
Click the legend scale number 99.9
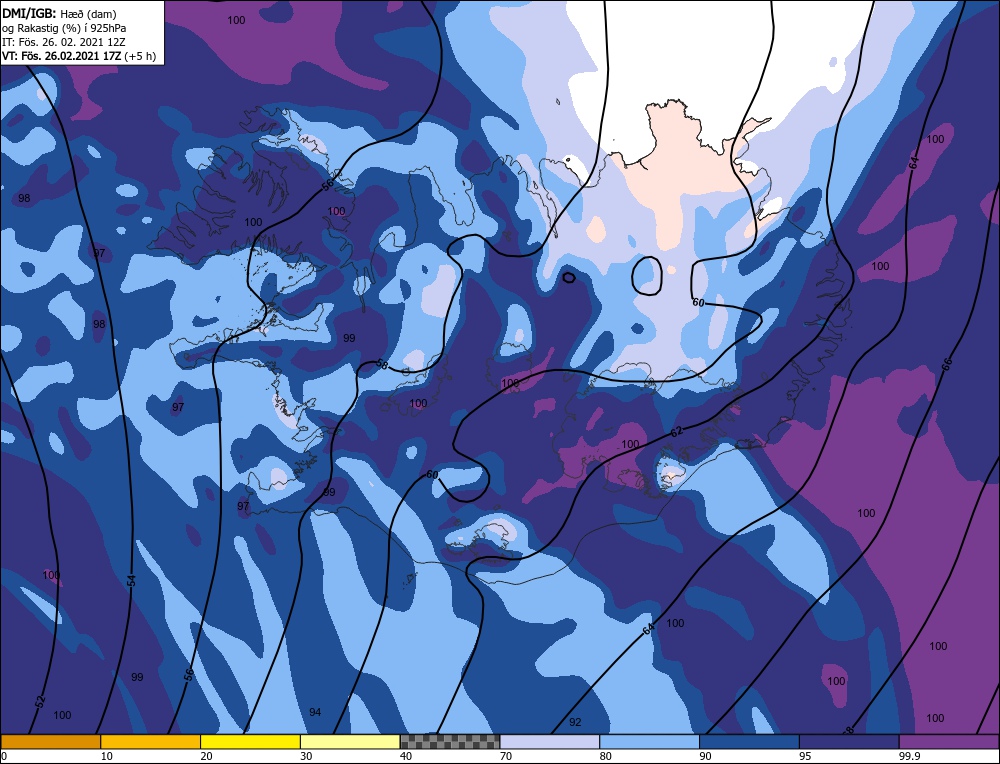click(909, 756)
